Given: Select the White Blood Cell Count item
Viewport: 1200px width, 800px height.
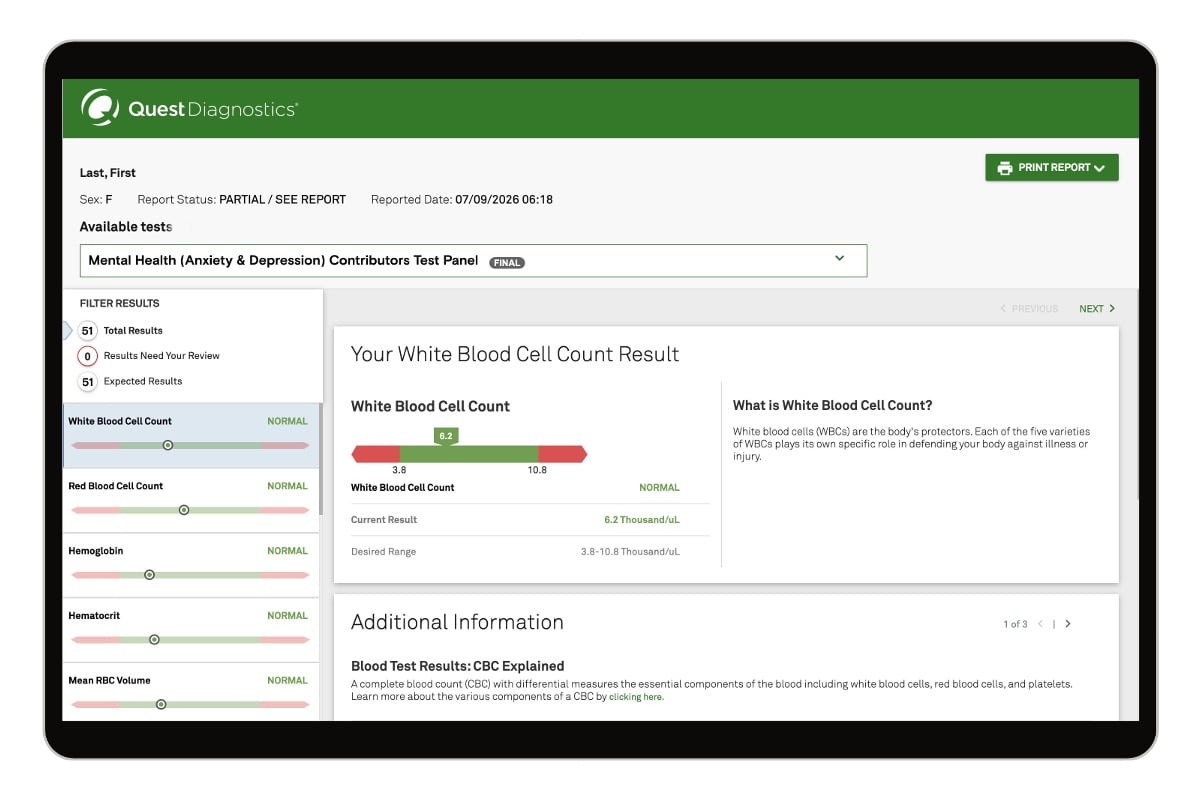Looking at the screenshot, I should (x=191, y=435).
